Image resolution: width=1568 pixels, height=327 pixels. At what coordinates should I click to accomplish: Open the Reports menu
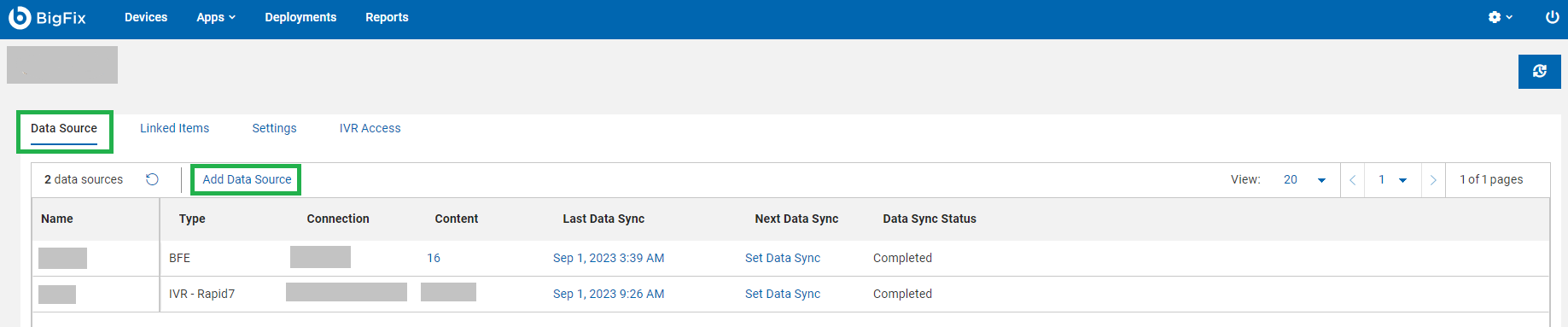387,17
